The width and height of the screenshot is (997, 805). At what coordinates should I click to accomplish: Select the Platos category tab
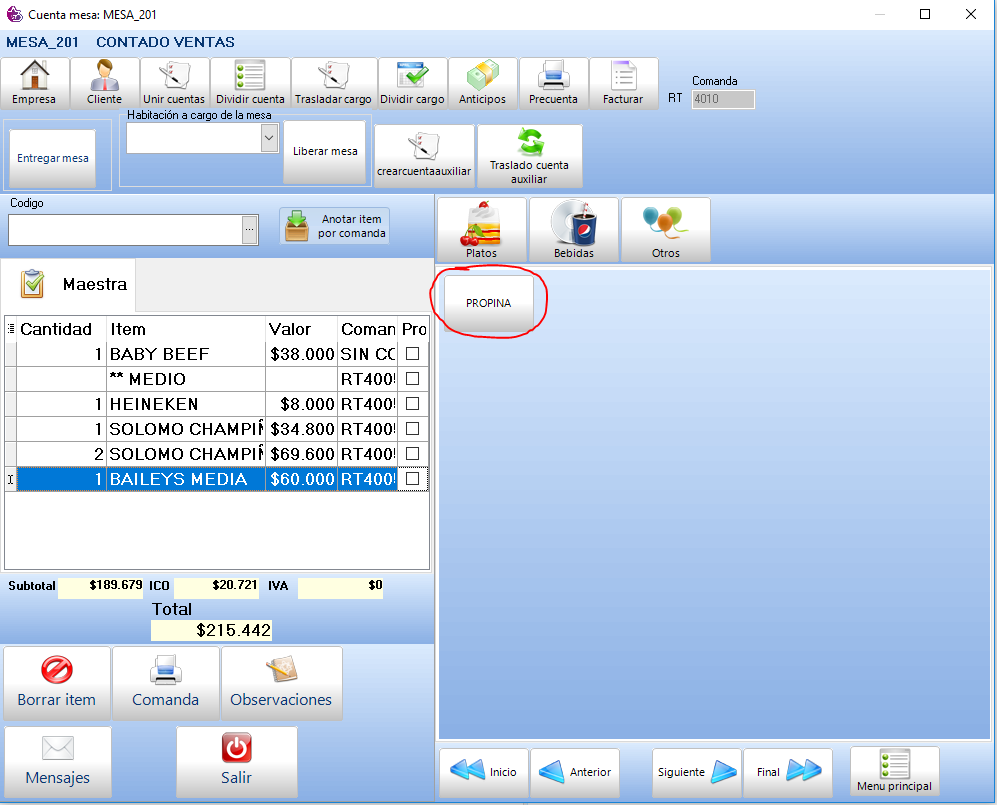481,230
